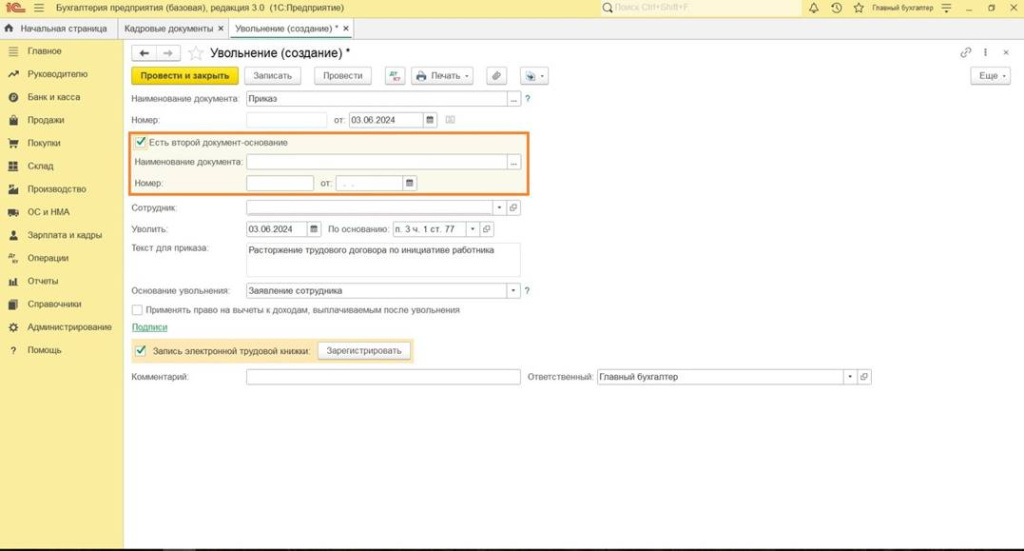Open the 'Основание увольнения' dropdown
Image resolution: width=1024 pixels, height=551 pixels.
pos(513,291)
